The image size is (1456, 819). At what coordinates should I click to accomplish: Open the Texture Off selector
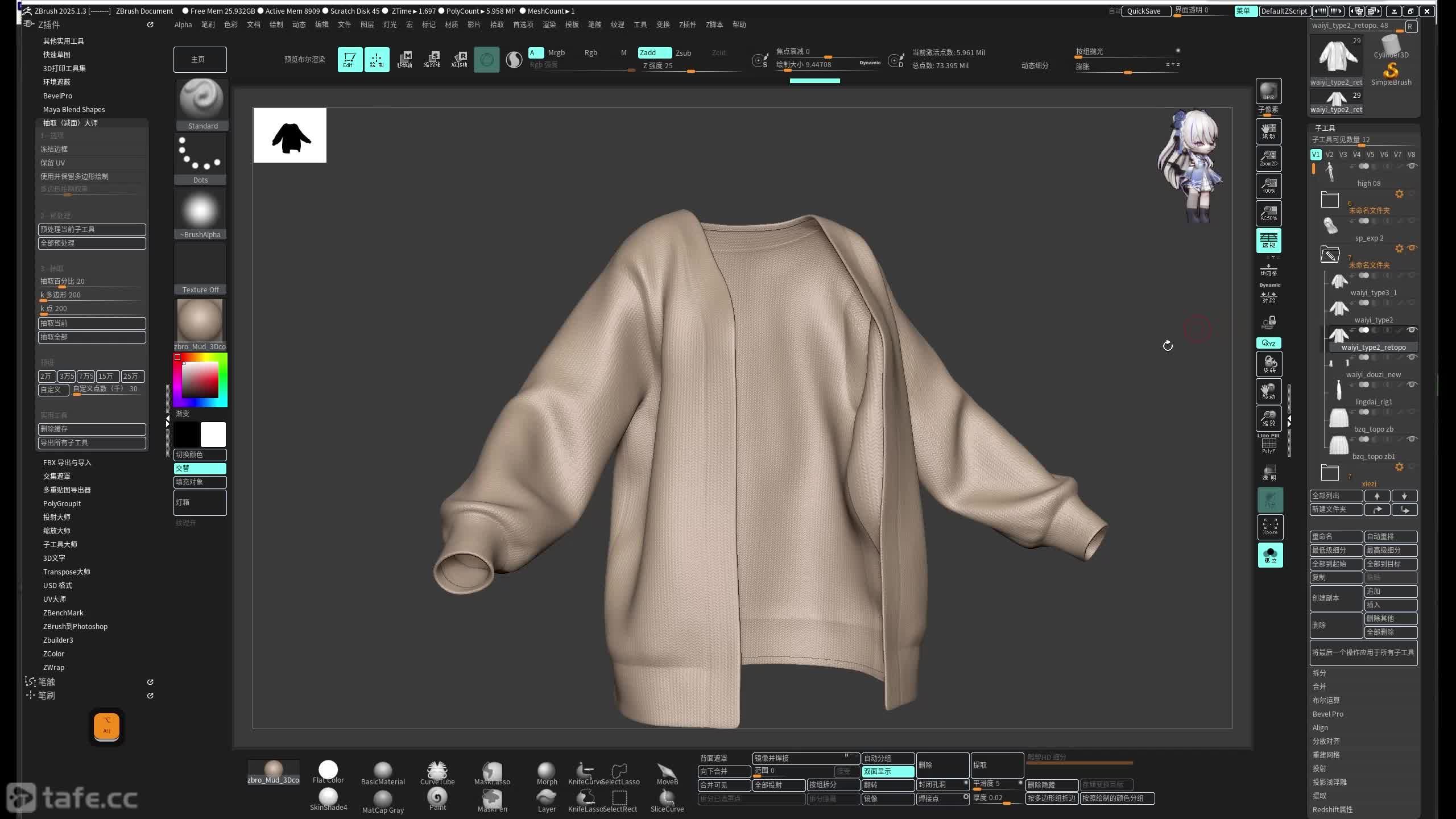200,268
